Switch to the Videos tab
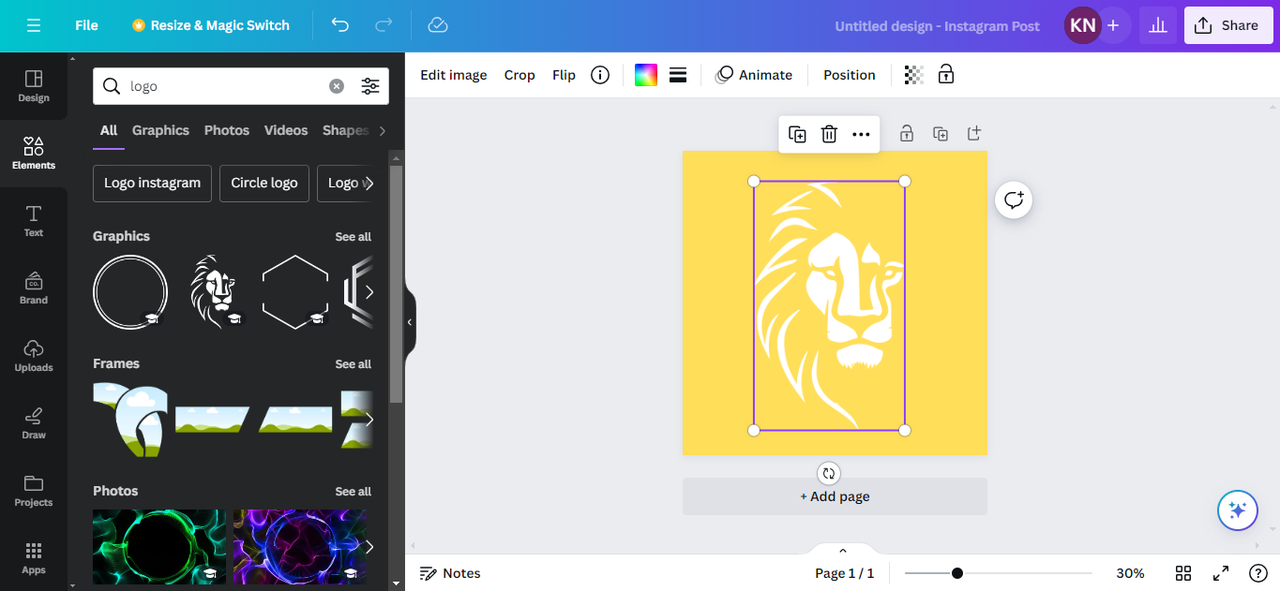The height and width of the screenshot is (591, 1280). pyautogui.click(x=286, y=130)
